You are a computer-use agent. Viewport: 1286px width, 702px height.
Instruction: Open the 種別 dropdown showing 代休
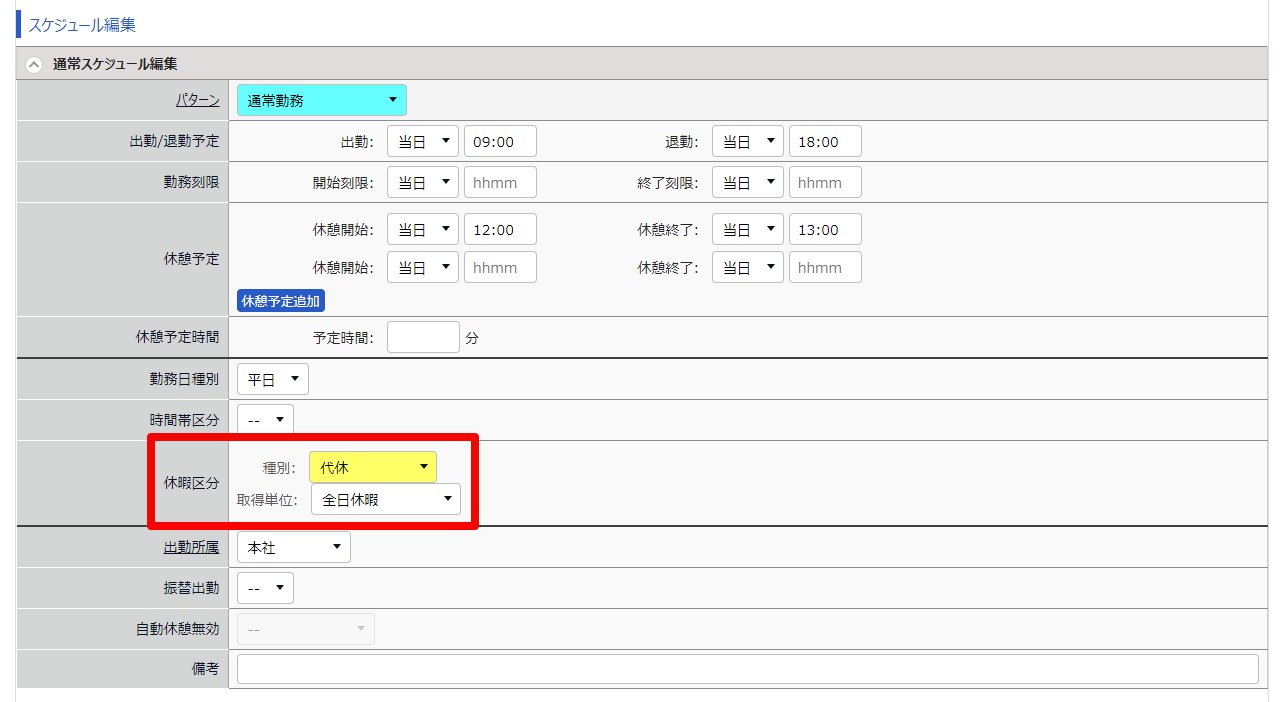pyautogui.click(x=373, y=467)
